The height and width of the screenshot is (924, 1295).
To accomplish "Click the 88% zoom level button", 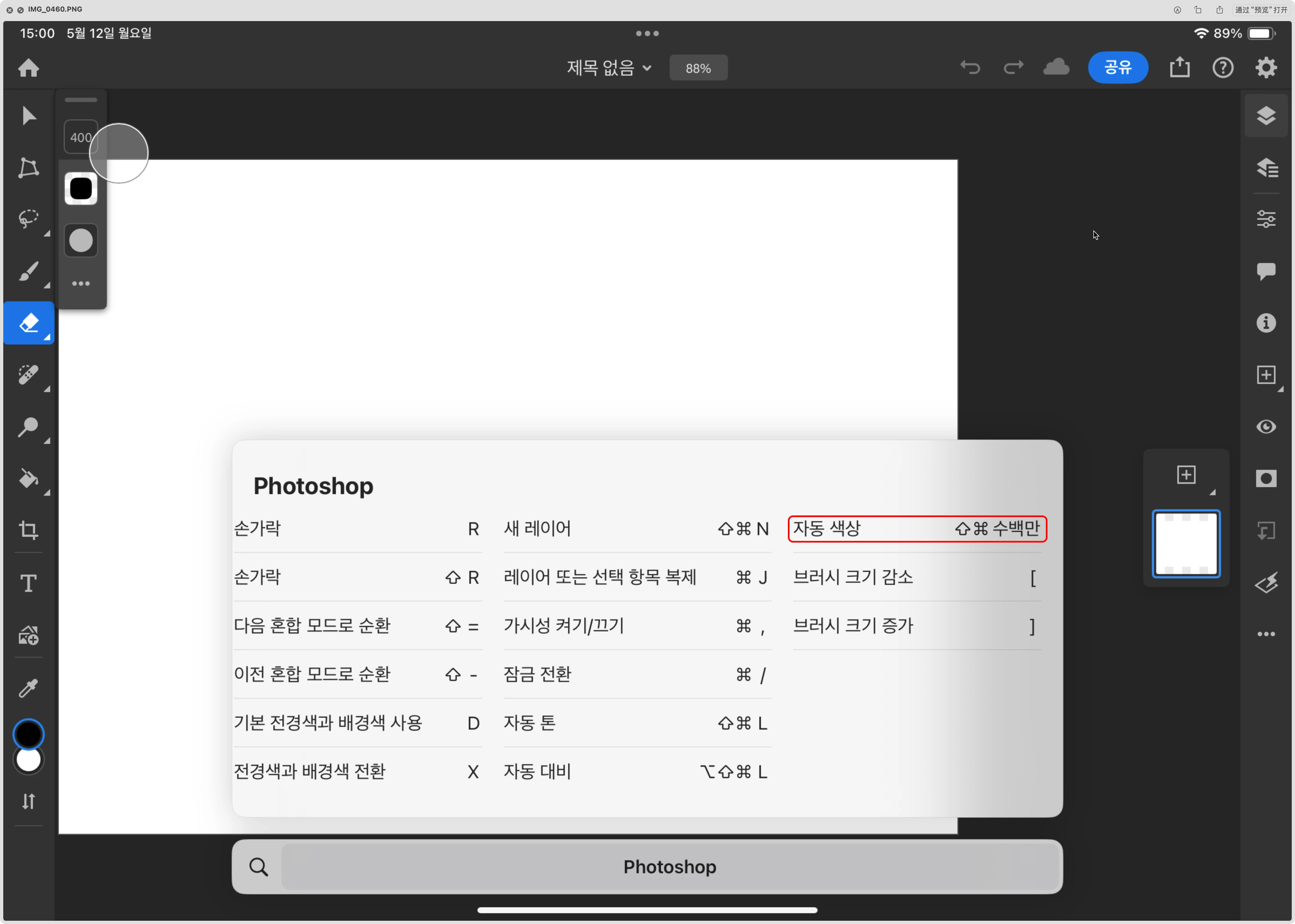I will pos(698,68).
